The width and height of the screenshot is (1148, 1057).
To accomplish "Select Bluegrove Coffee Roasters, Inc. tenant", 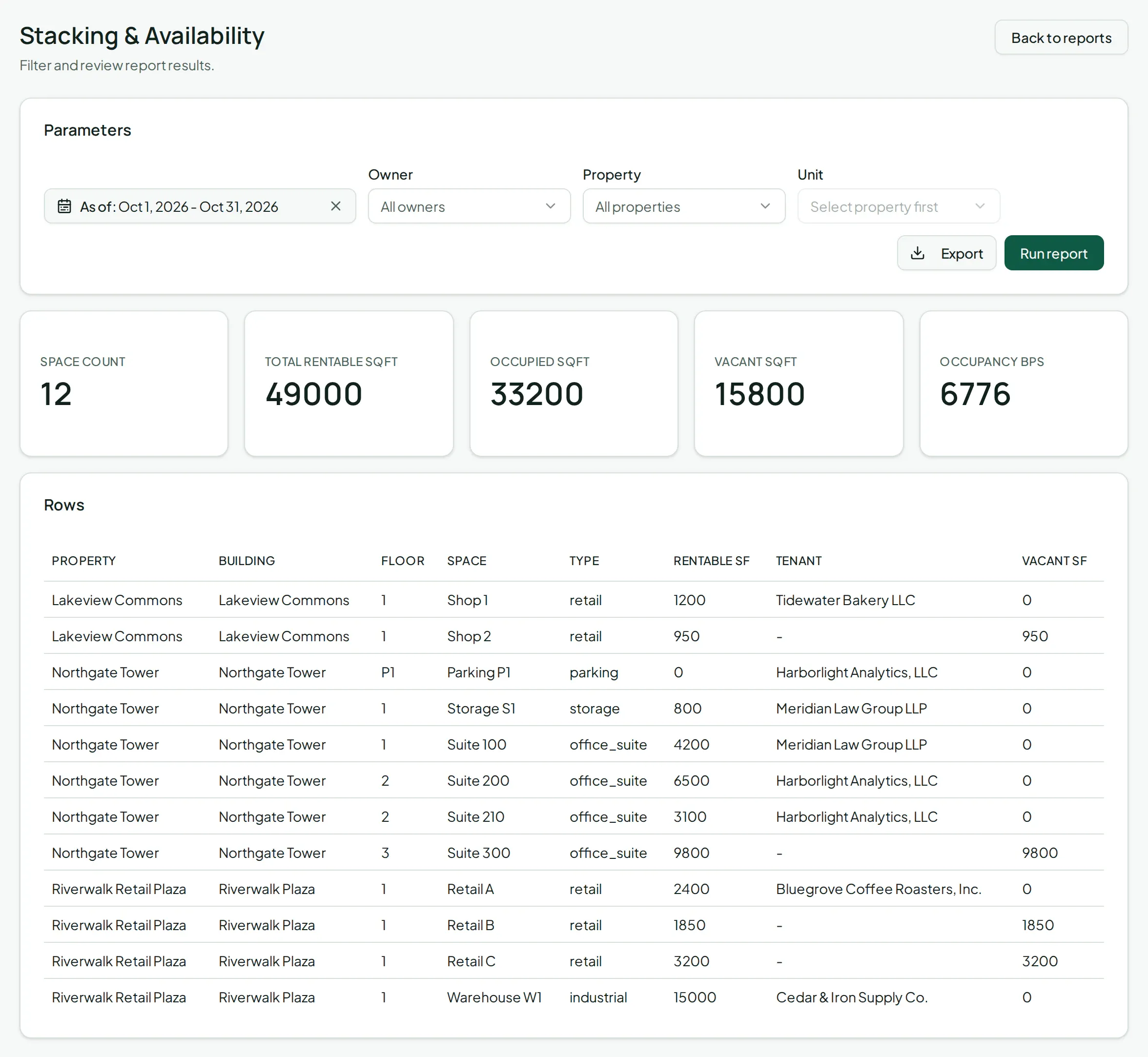I will (879, 890).
